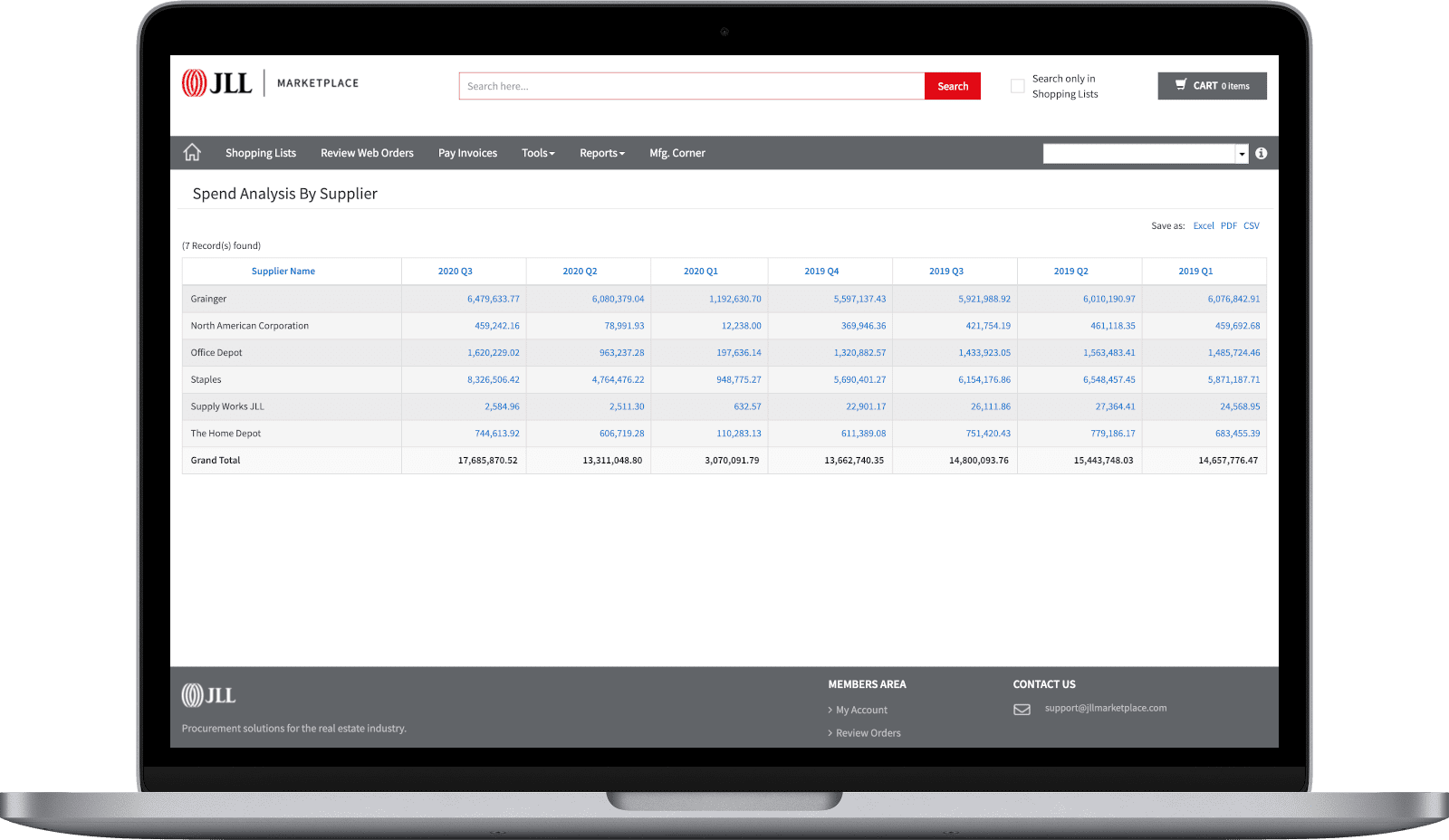Open Pay Invoices menu item

coord(467,153)
